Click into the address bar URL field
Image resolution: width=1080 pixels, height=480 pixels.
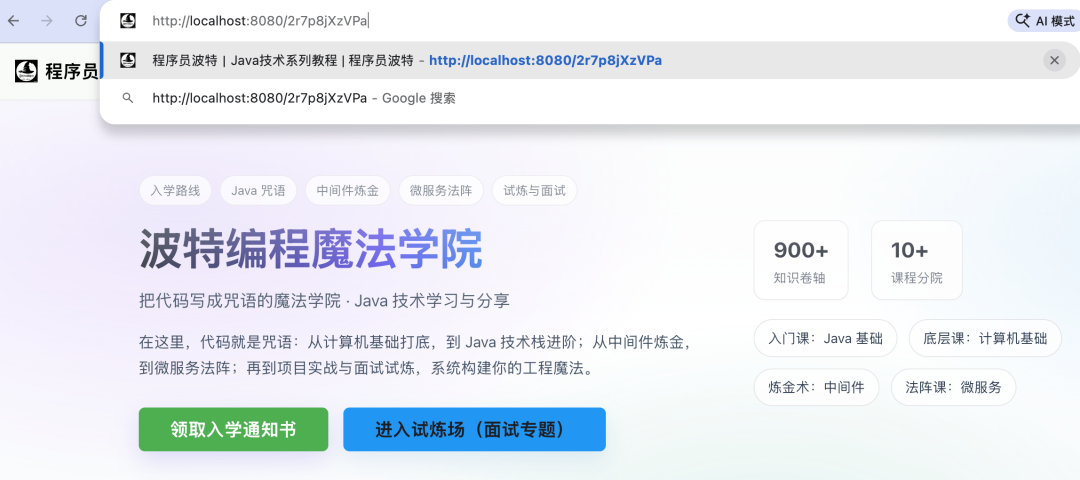[x=551, y=21]
